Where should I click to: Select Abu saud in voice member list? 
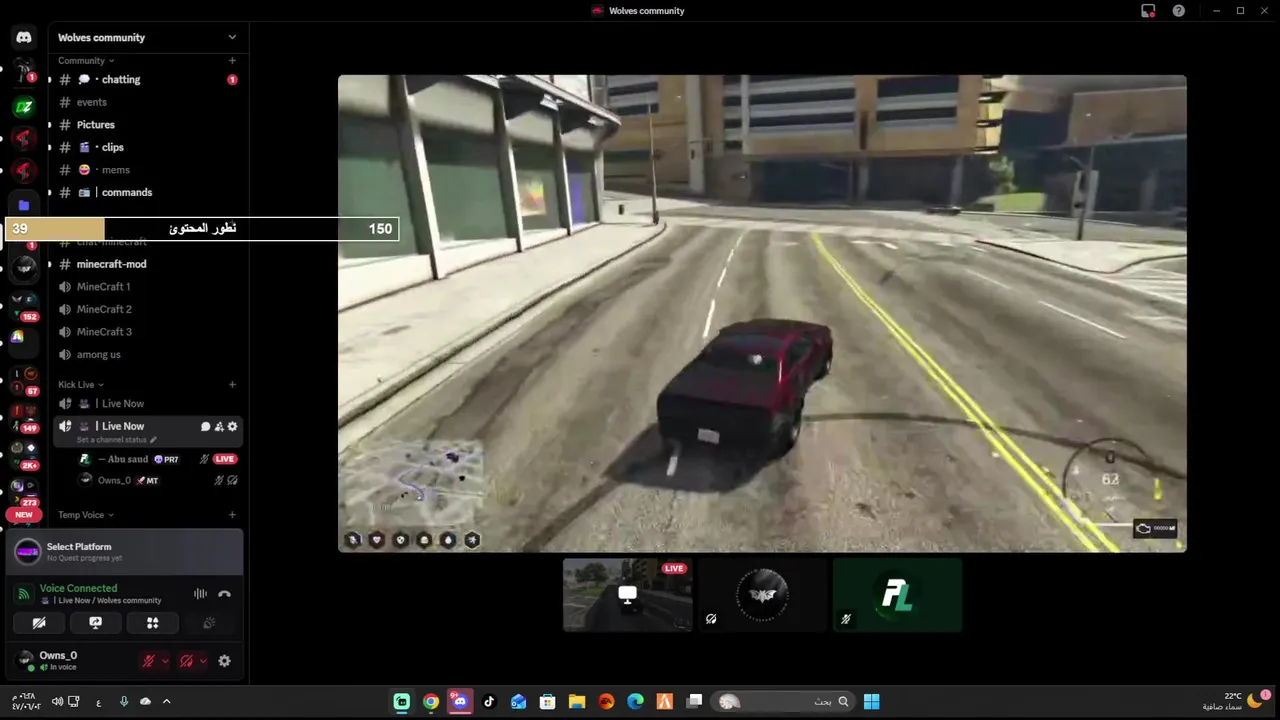(157, 459)
